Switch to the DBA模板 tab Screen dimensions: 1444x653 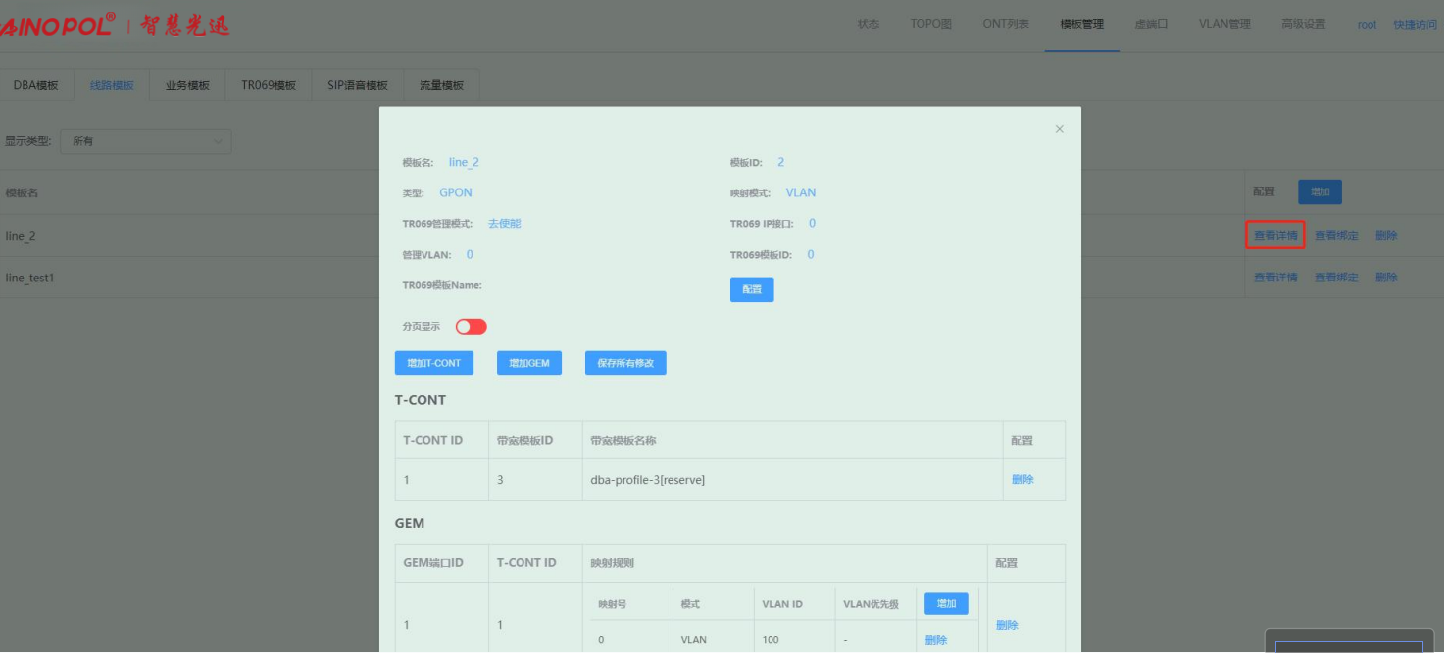36,85
